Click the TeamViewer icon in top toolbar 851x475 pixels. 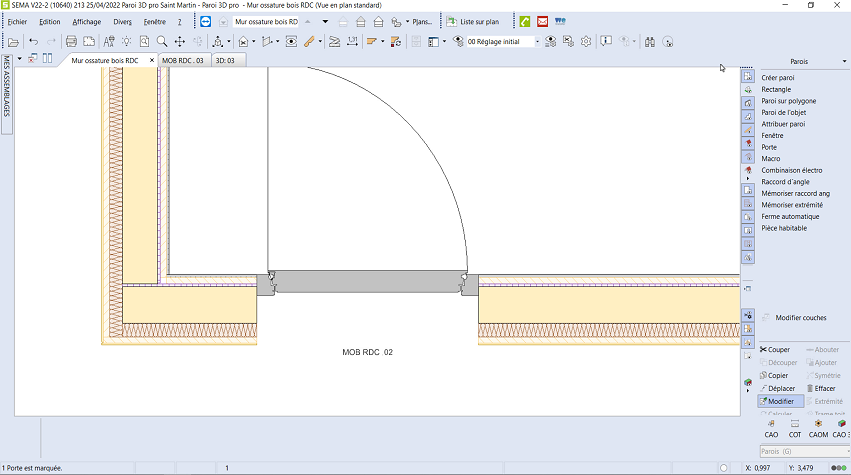(x=206, y=21)
